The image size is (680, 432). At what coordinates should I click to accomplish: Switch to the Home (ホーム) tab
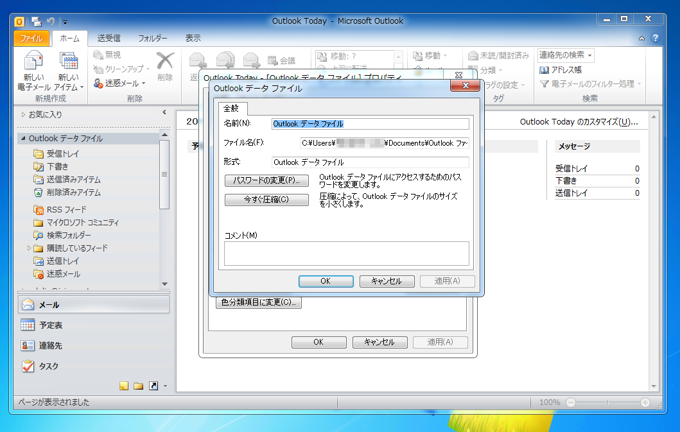point(69,38)
